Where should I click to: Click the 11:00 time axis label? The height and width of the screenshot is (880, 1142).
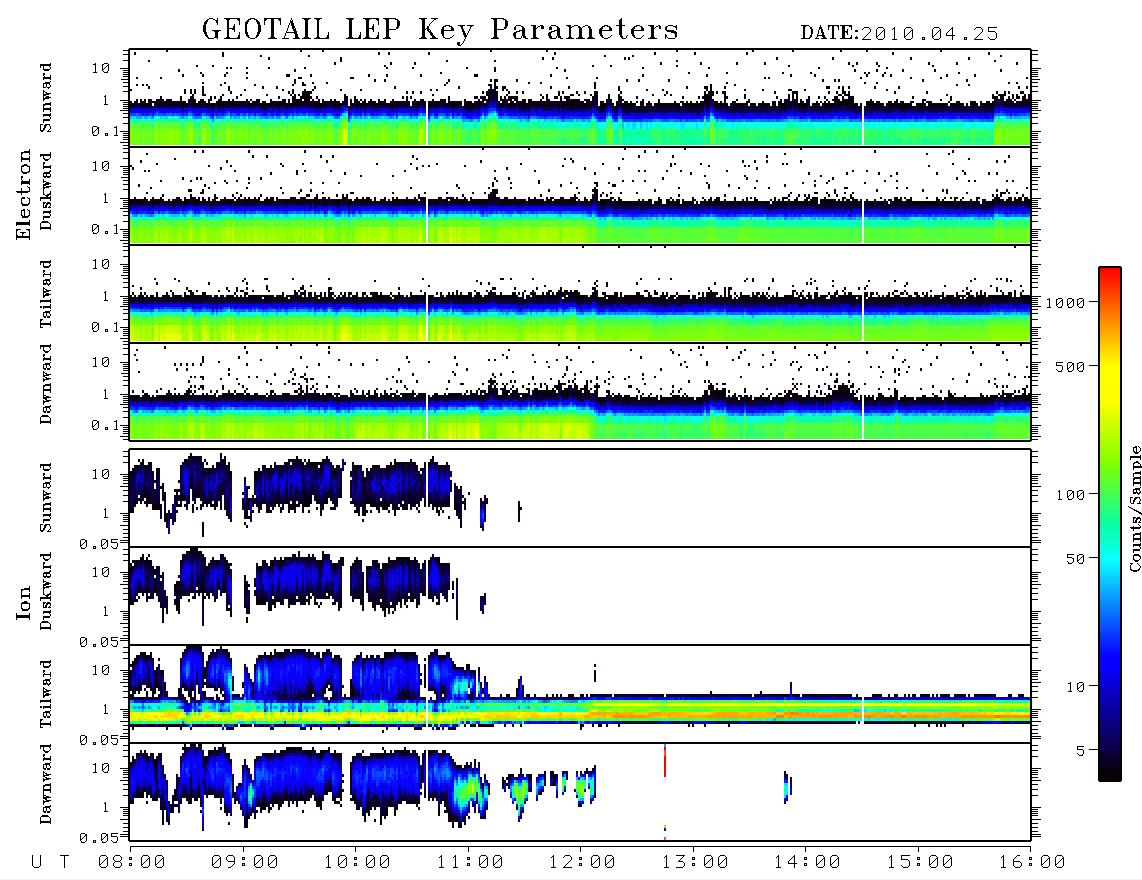(470, 863)
